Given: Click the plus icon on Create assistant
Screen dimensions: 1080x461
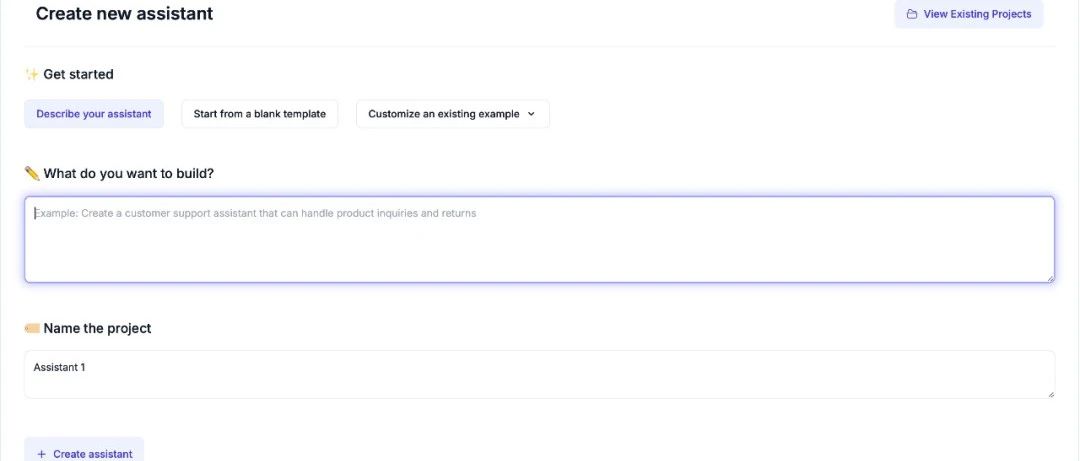Looking at the screenshot, I should 41,454.
